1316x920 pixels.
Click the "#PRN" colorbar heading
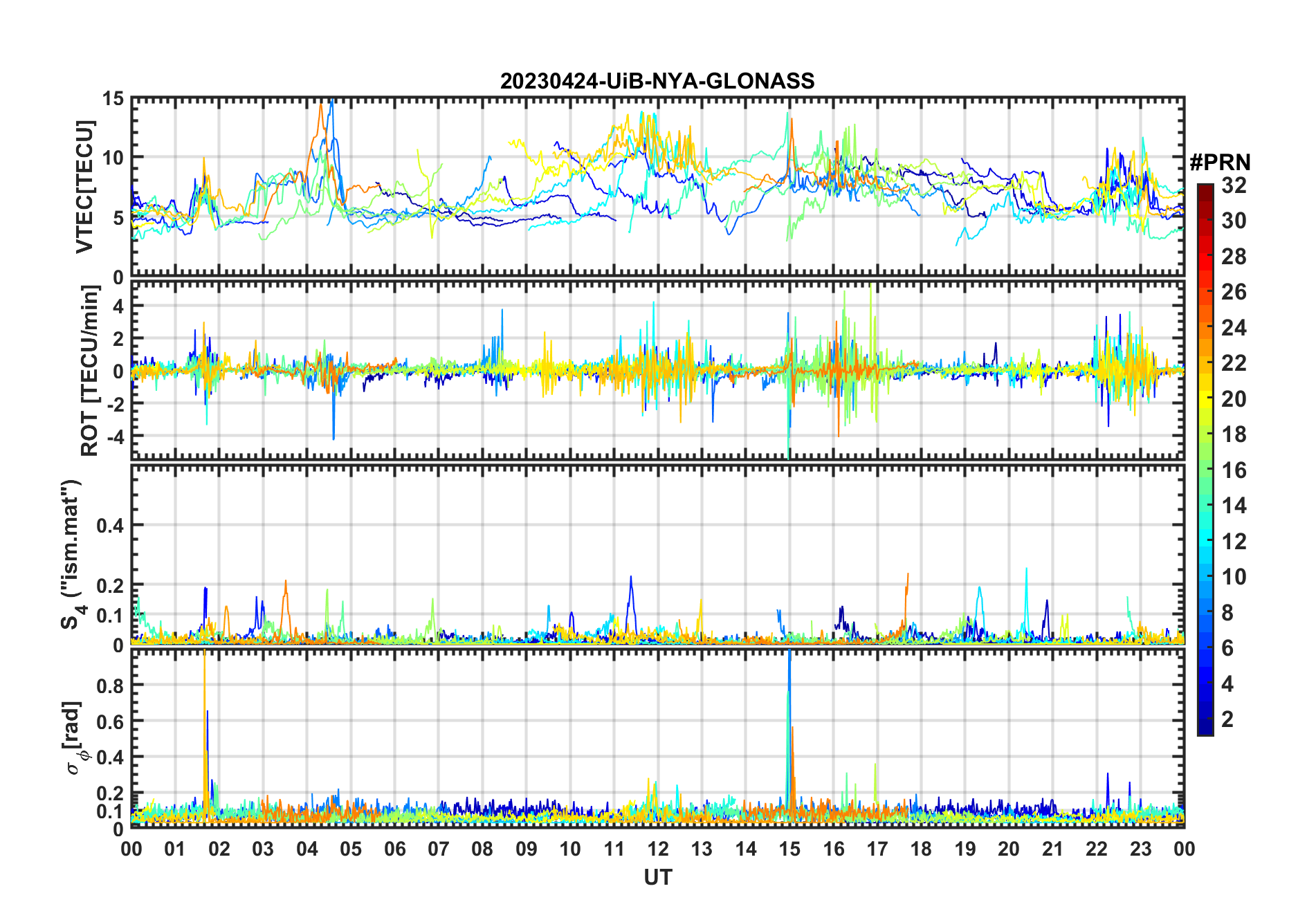[x=1221, y=163]
